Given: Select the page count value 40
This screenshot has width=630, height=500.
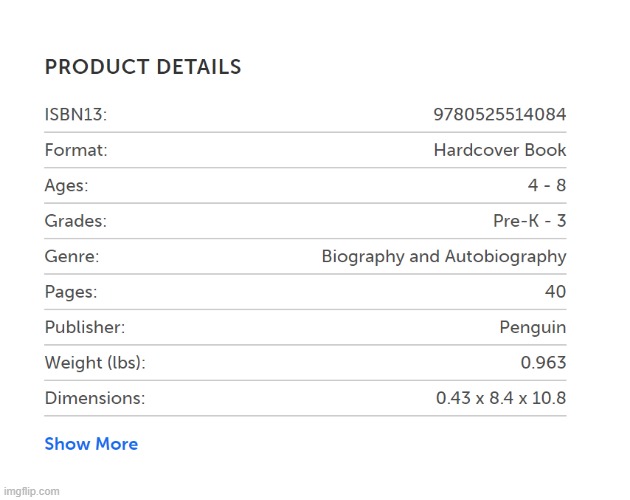Looking at the screenshot, I should click(x=555, y=292).
